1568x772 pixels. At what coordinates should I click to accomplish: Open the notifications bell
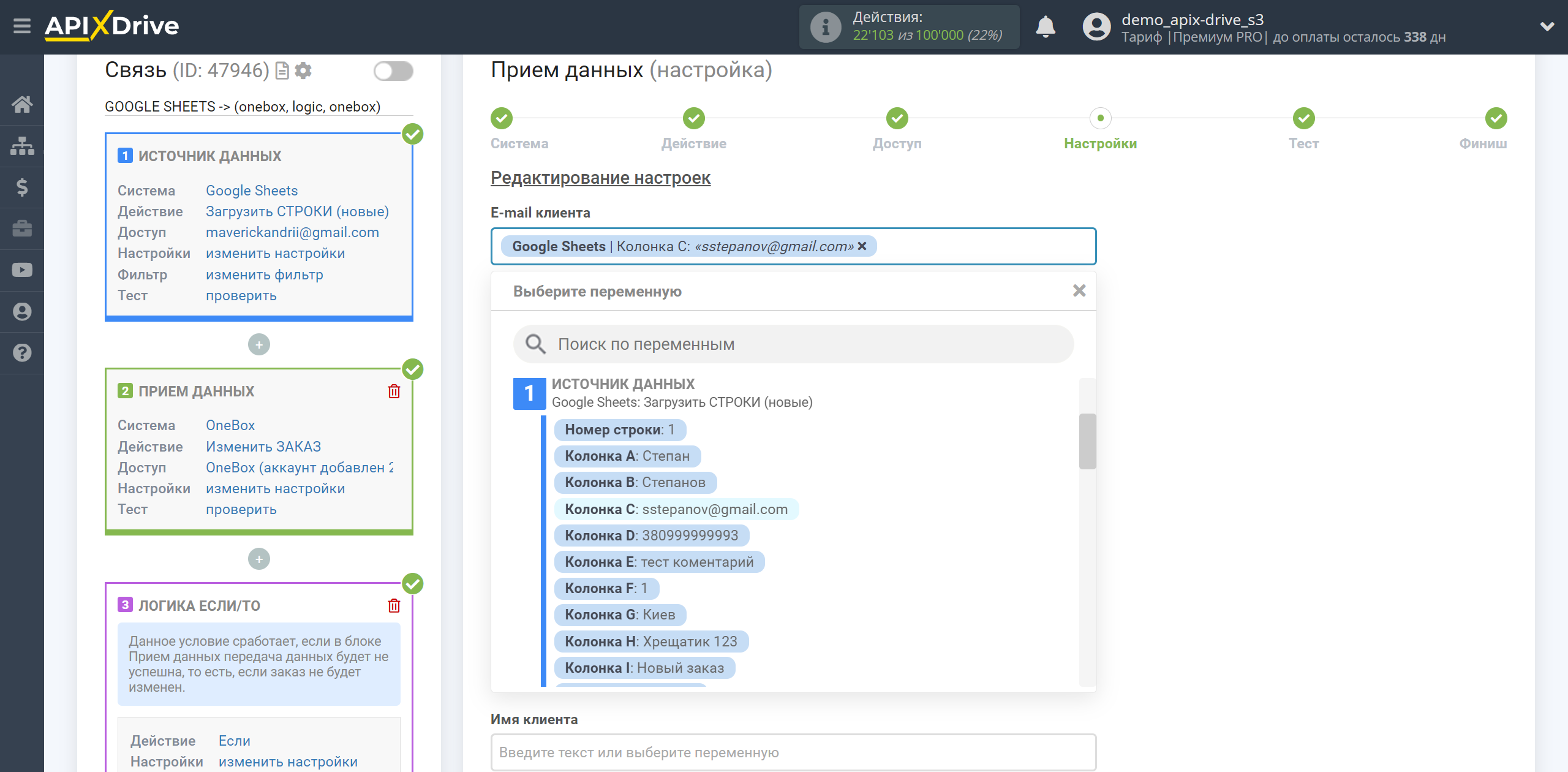click(x=1045, y=27)
